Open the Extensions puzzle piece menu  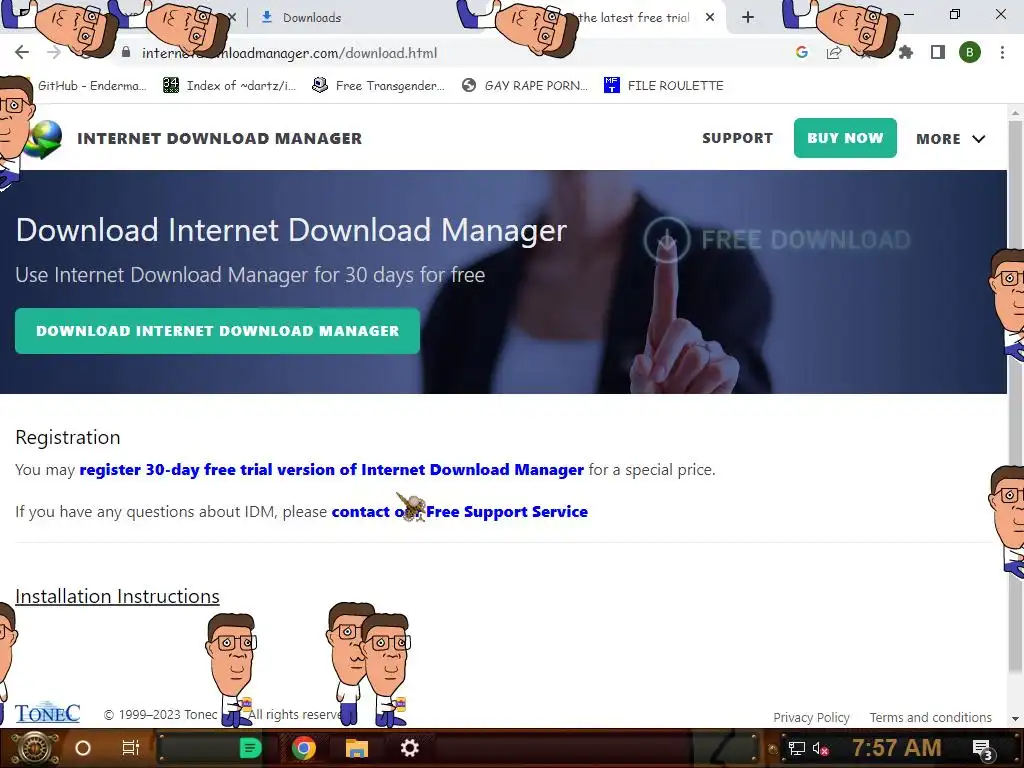click(x=905, y=53)
